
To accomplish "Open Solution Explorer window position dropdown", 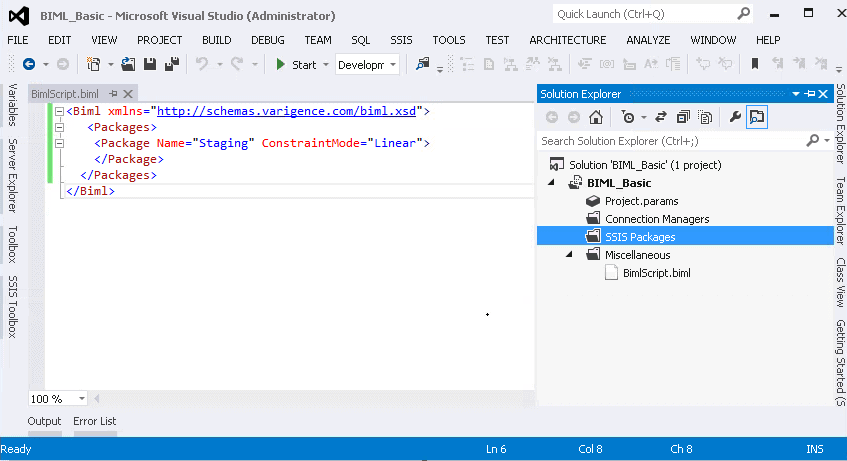I will pyautogui.click(x=796, y=94).
